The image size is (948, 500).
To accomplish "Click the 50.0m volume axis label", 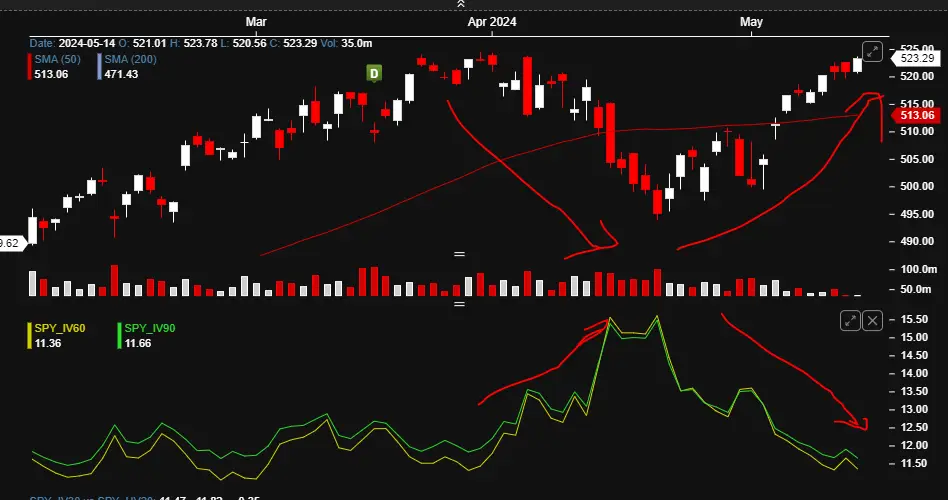I will click(915, 290).
